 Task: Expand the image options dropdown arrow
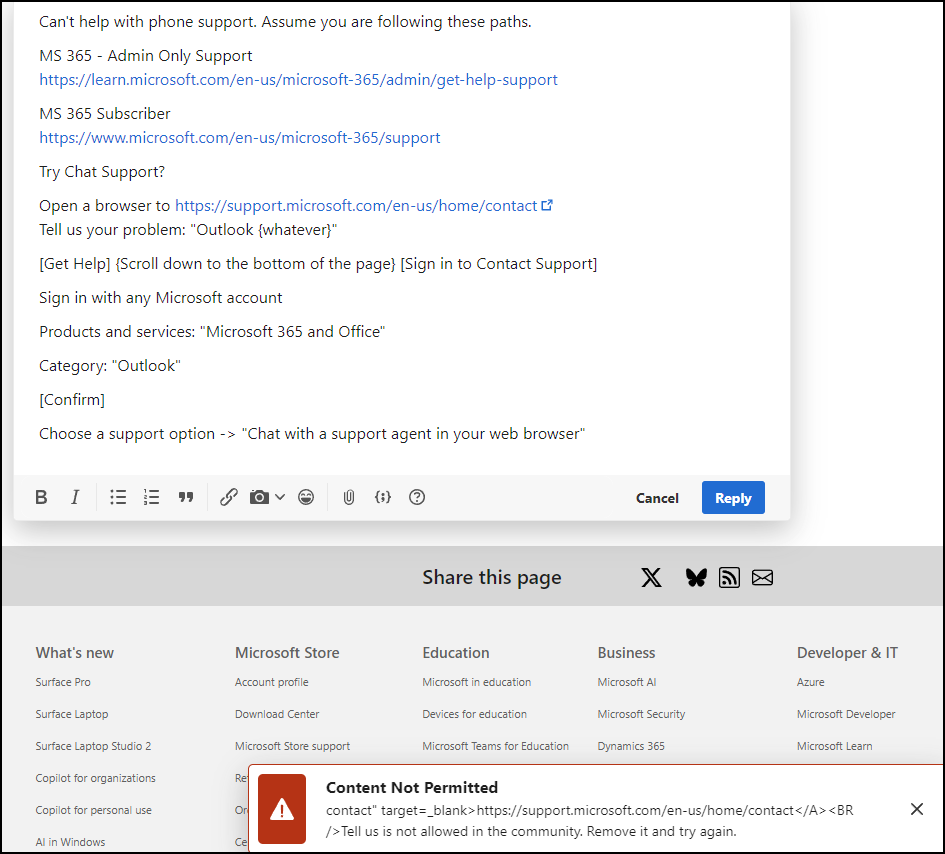tap(280, 498)
